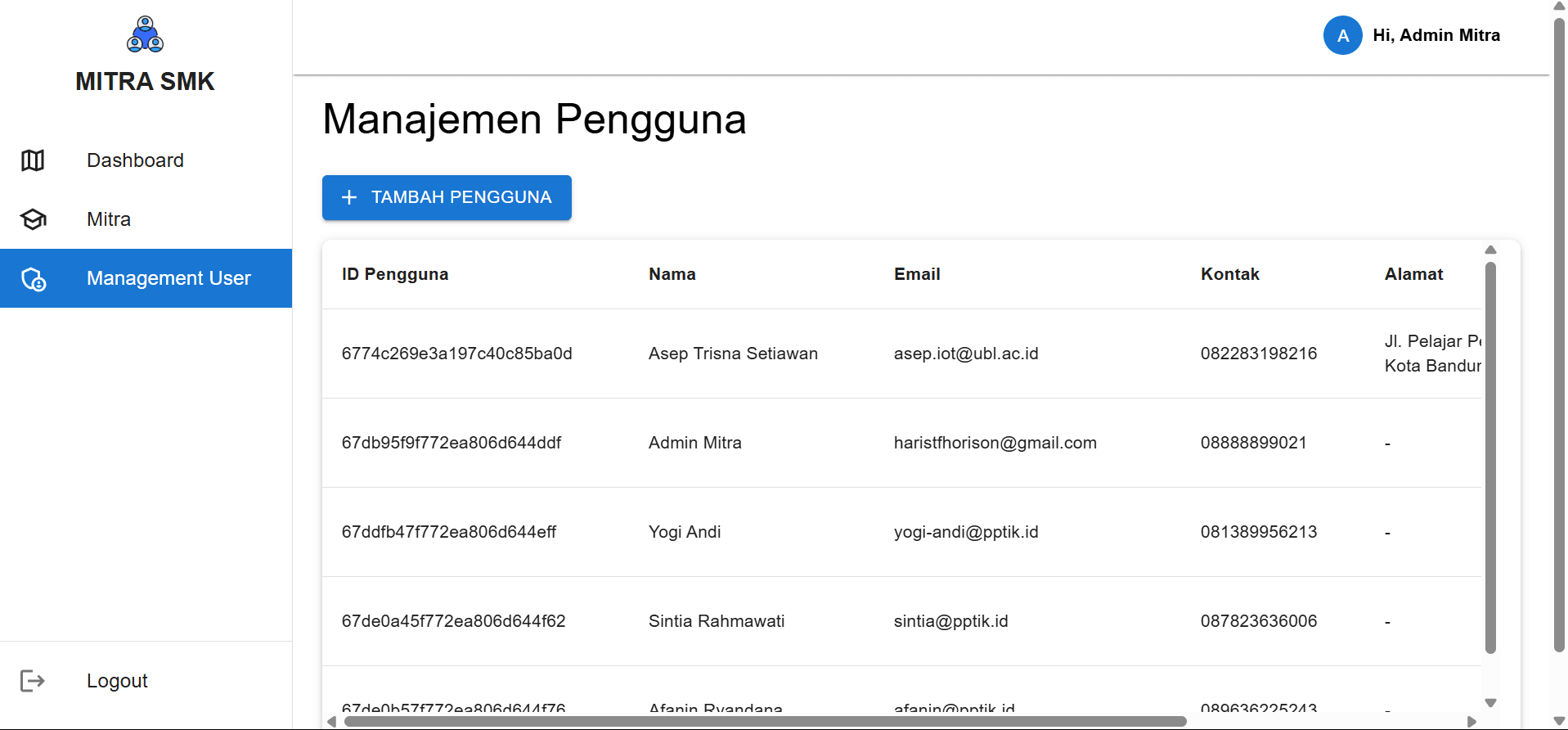The width and height of the screenshot is (1568, 730).
Task: Click the Hi, Admin Mitra greeting
Action: coord(1435,35)
